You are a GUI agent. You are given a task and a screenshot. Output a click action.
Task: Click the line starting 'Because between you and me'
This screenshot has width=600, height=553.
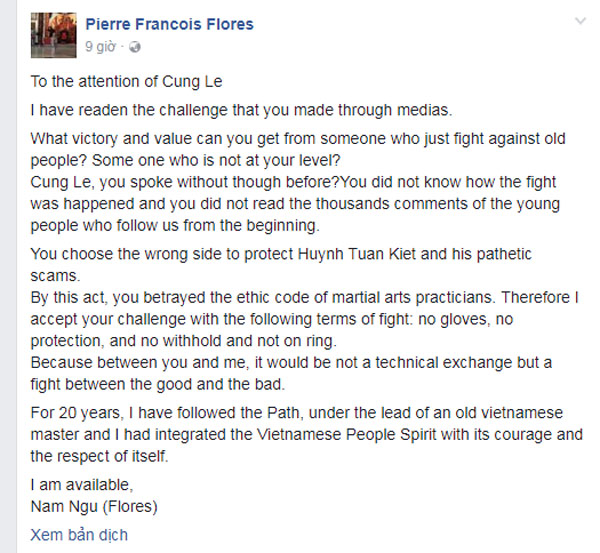(x=291, y=363)
